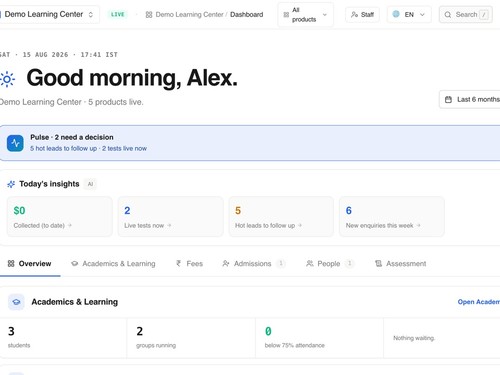Click the Pulse activity icon
500x375 pixels.
click(15, 143)
